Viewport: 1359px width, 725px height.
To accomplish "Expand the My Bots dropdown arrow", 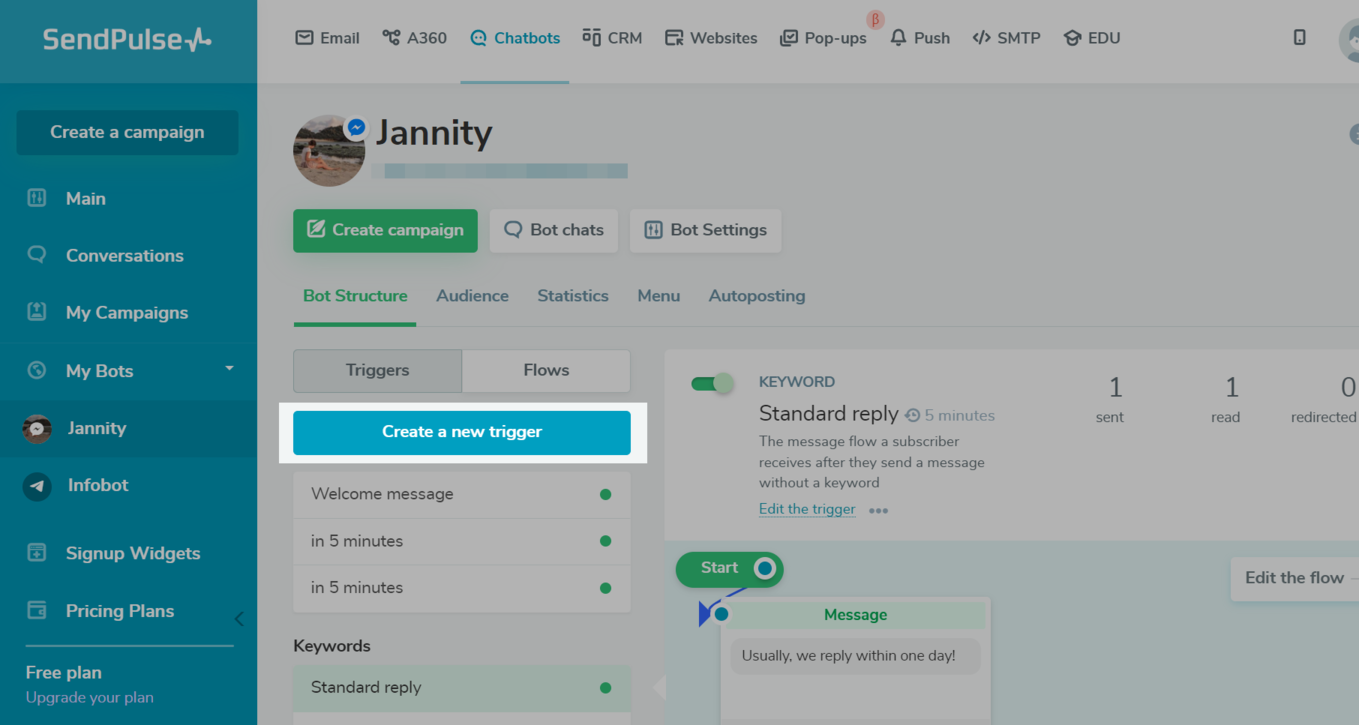I will point(229,369).
